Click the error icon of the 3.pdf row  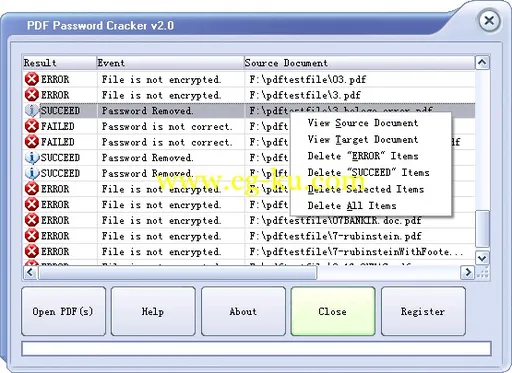click(x=32, y=95)
